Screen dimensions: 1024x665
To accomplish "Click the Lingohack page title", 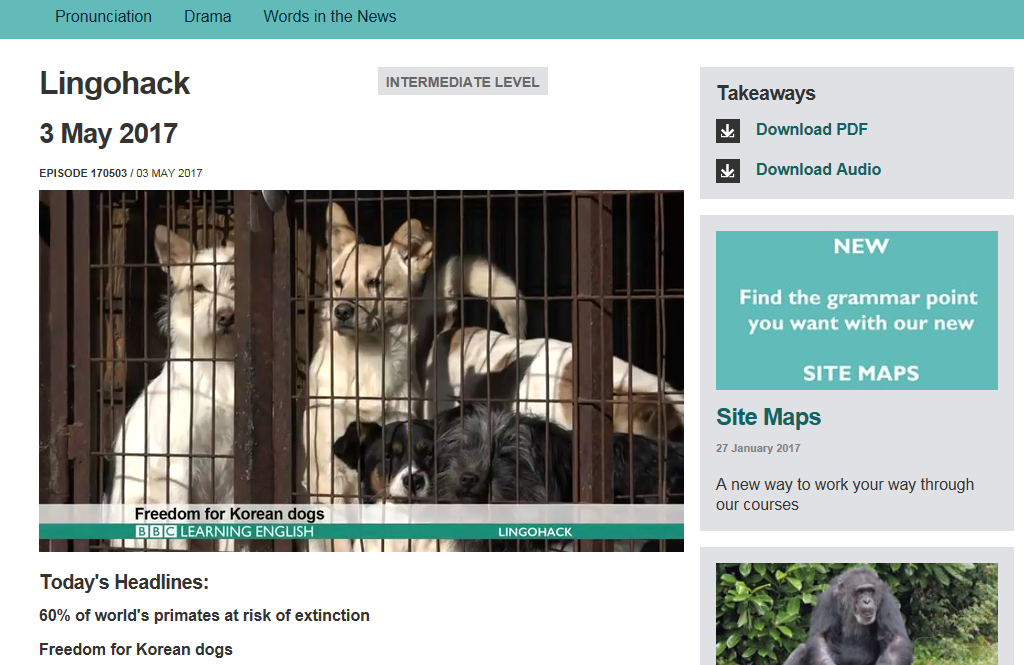I will 115,84.
